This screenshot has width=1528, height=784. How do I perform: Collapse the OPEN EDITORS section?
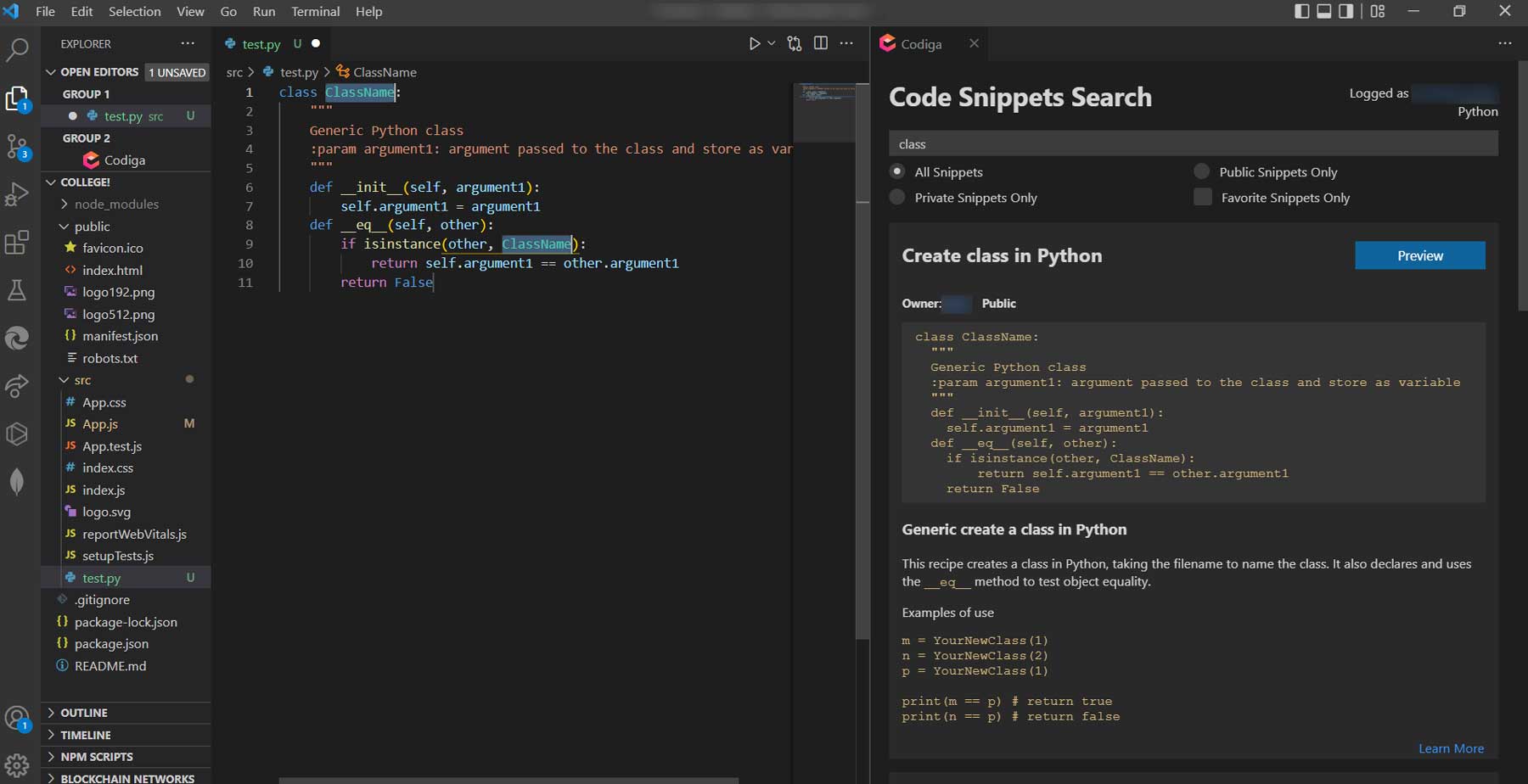point(51,72)
